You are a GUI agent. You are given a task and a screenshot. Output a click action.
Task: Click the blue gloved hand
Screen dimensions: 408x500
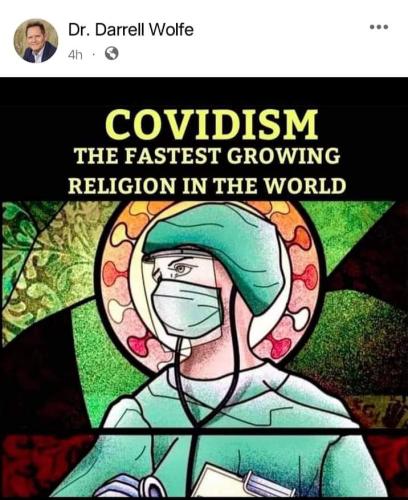(133, 487)
